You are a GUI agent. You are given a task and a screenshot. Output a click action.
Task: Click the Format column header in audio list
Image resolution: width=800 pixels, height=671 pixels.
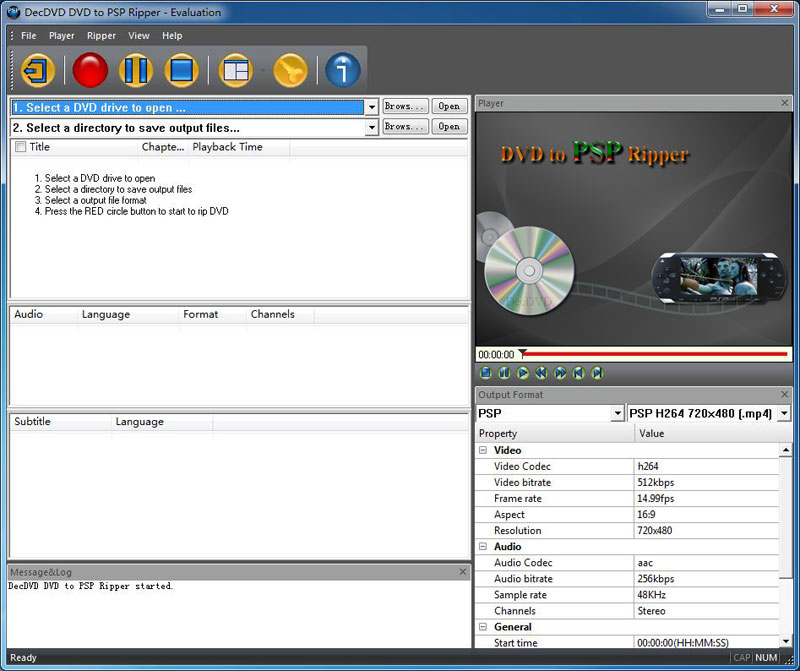(213, 314)
